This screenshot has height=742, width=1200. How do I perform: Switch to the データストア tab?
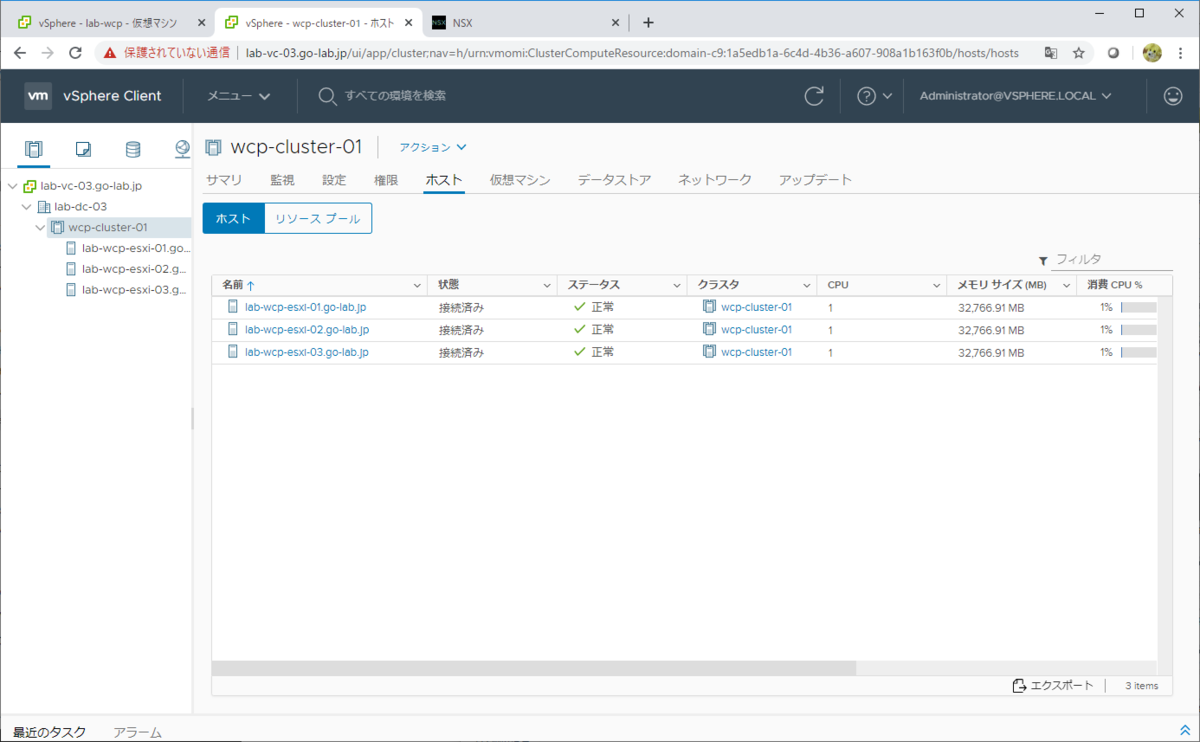614,180
